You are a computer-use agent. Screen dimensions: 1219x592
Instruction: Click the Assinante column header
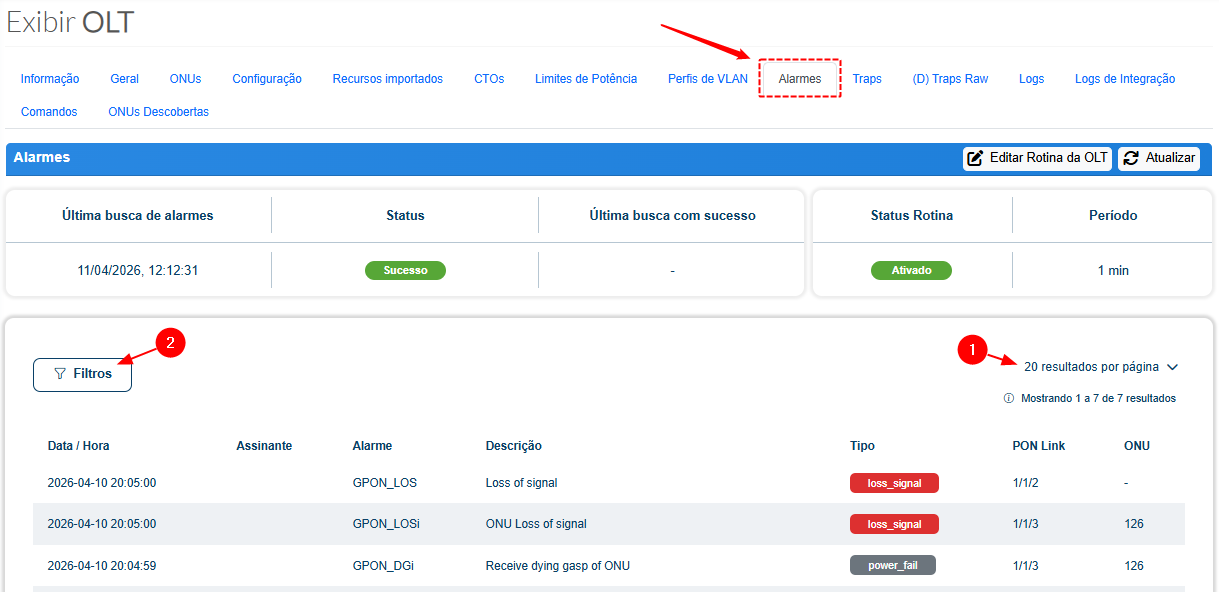(264, 446)
